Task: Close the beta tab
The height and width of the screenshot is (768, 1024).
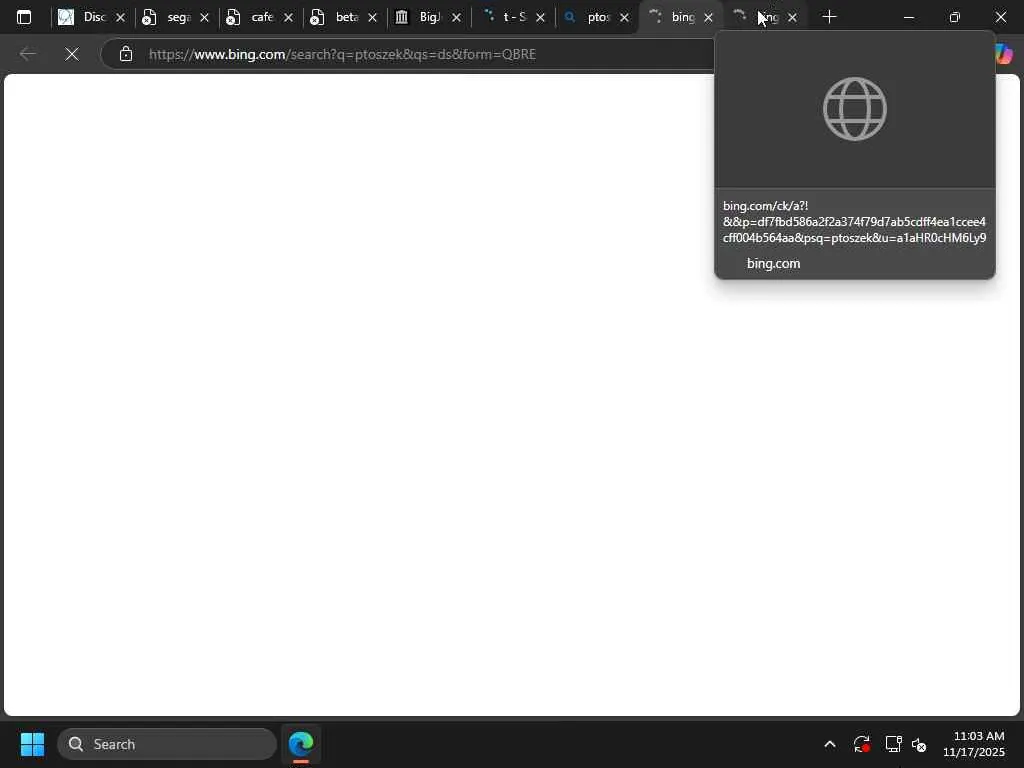Action: coord(372,18)
